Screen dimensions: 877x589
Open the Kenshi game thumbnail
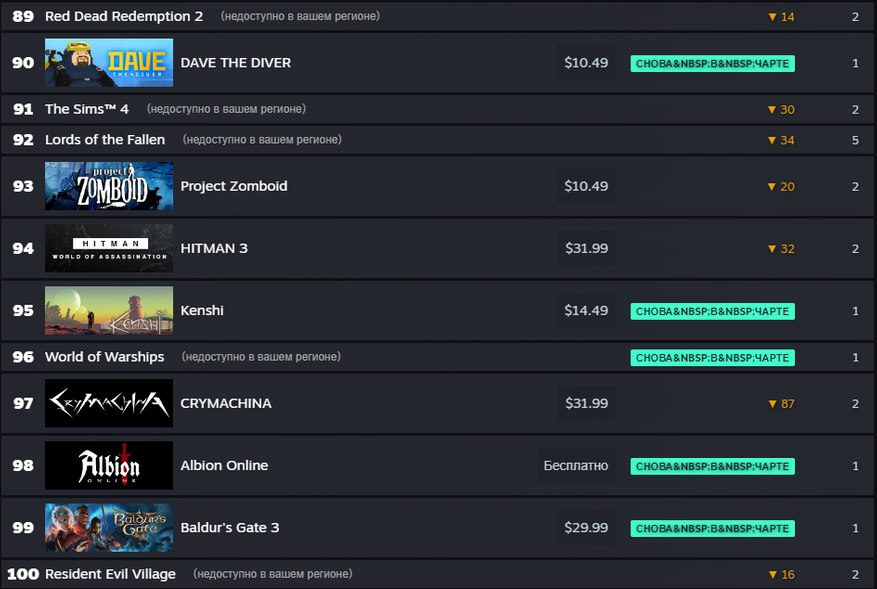tap(108, 311)
